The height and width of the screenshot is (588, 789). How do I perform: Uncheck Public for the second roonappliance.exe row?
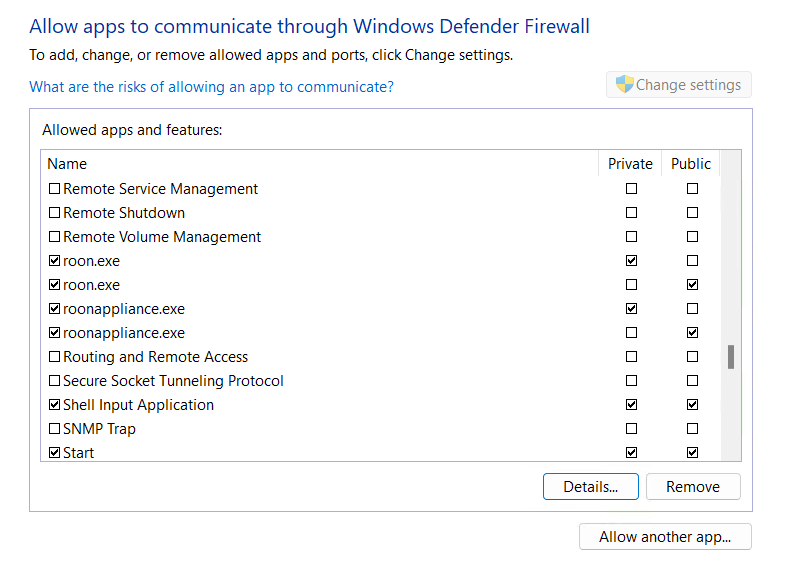[692, 332]
